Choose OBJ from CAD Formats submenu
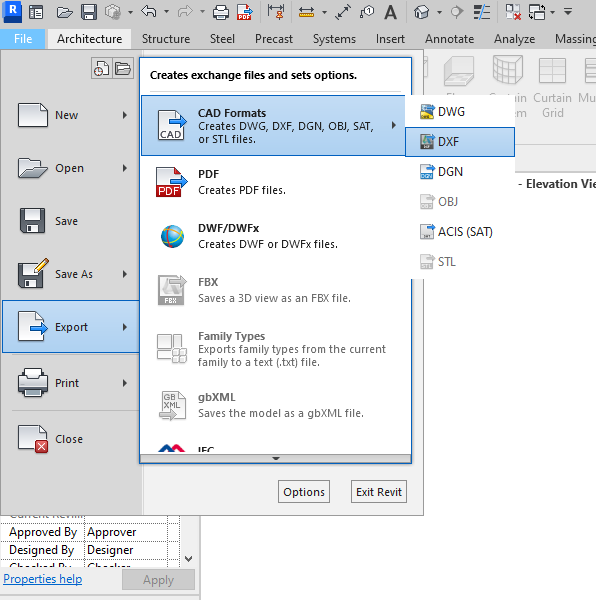Screen dimensions: 596x600 (x=460, y=202)
